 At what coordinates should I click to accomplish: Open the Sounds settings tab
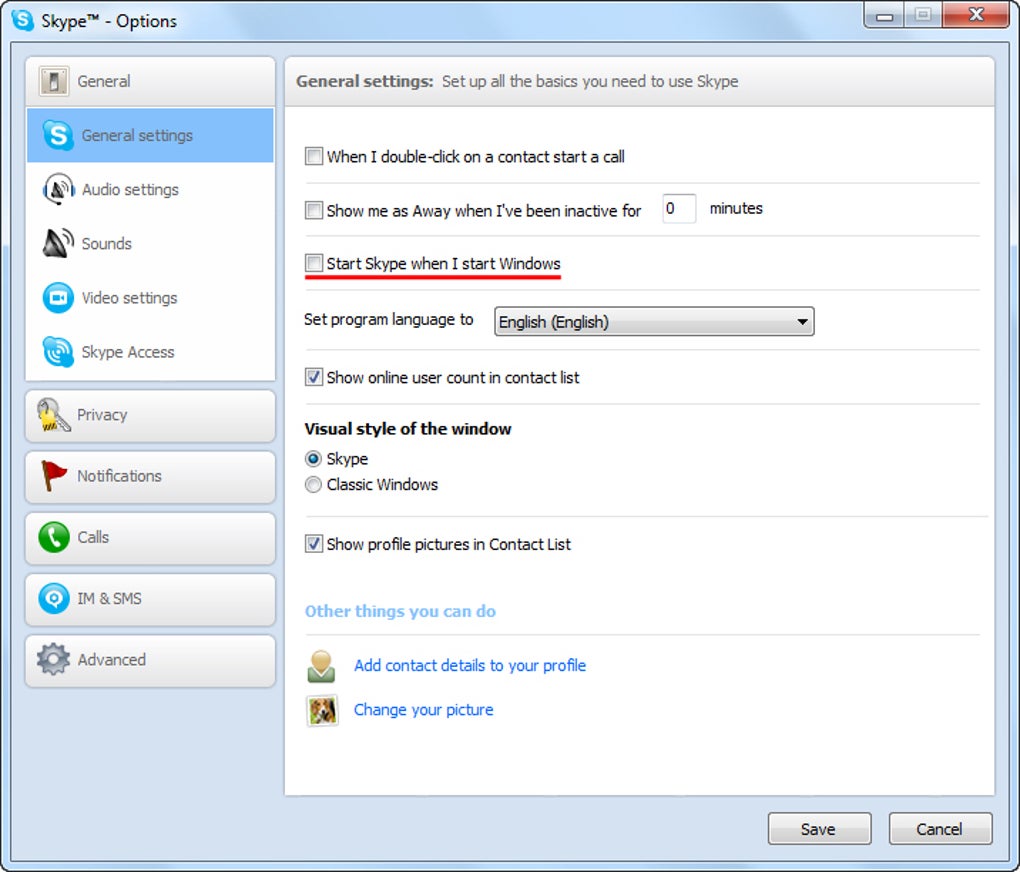pos(150,243)
